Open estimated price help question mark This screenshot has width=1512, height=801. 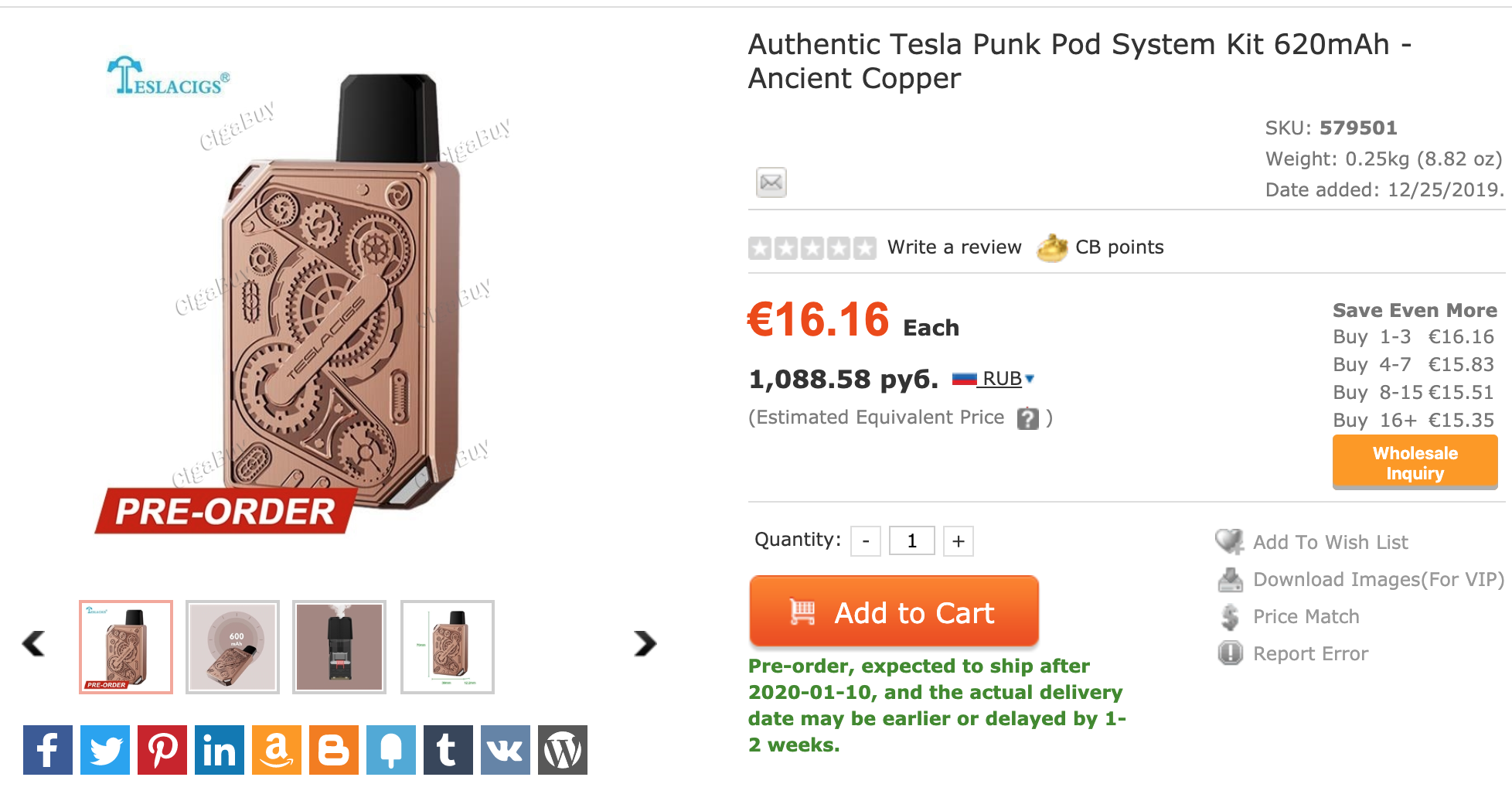(x=1027, y=418)
